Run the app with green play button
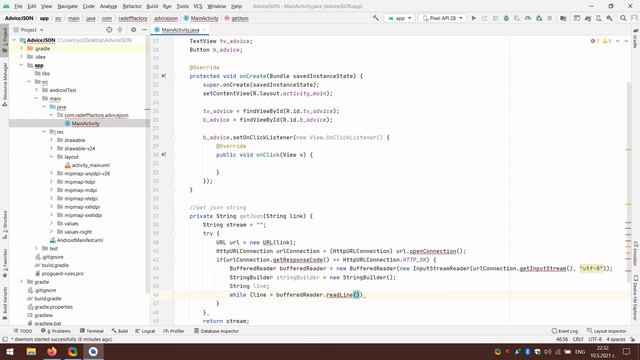This screenshot has height=360, width=640. 473,18
